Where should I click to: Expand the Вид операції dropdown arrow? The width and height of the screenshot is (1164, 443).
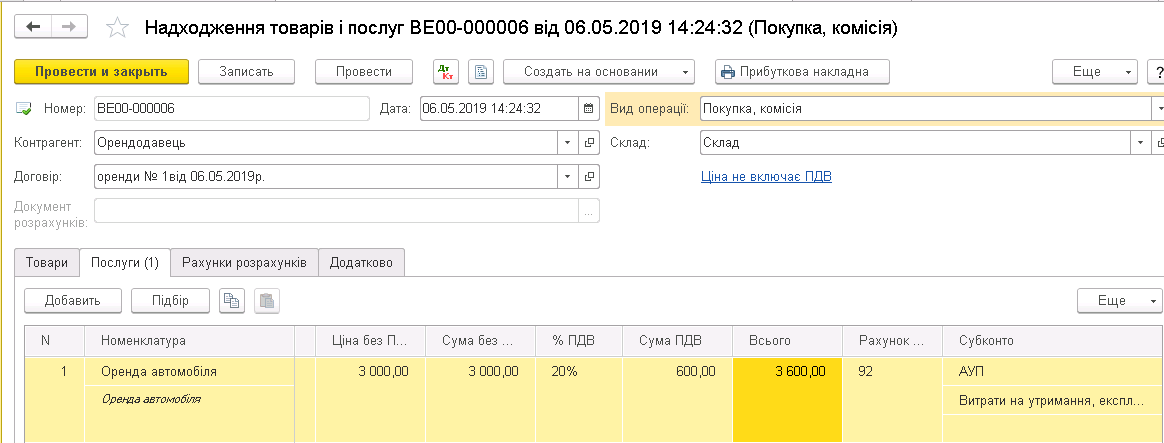1157,108
